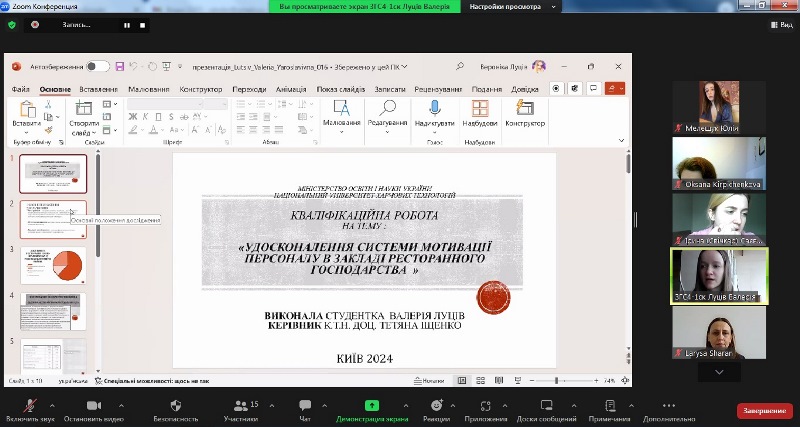Click the green encryption shield icon
The width and height of the screenshot is (800, 427).
12,24
